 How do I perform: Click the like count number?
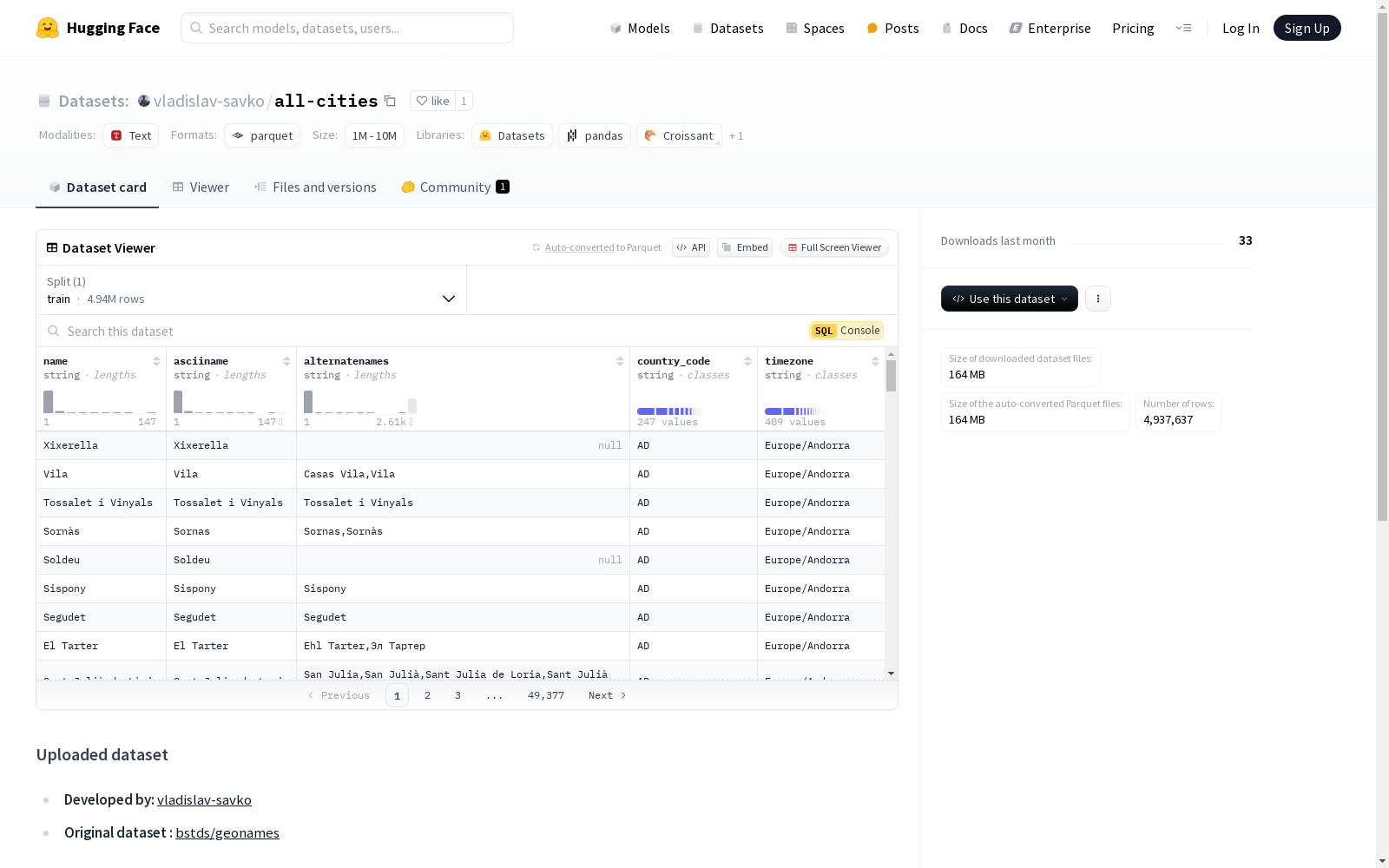(464, 101)
